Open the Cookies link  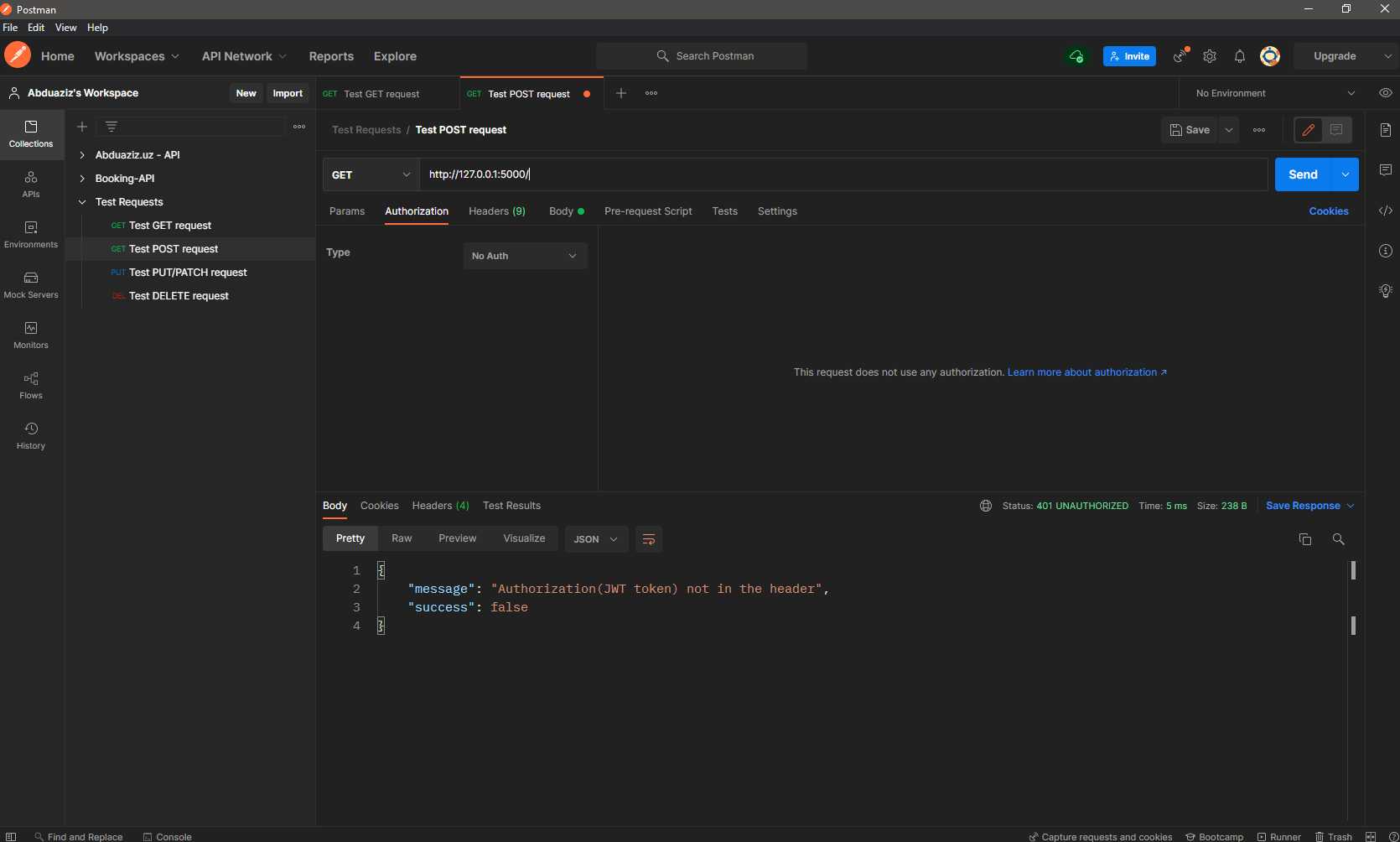tap(1329, 211)
